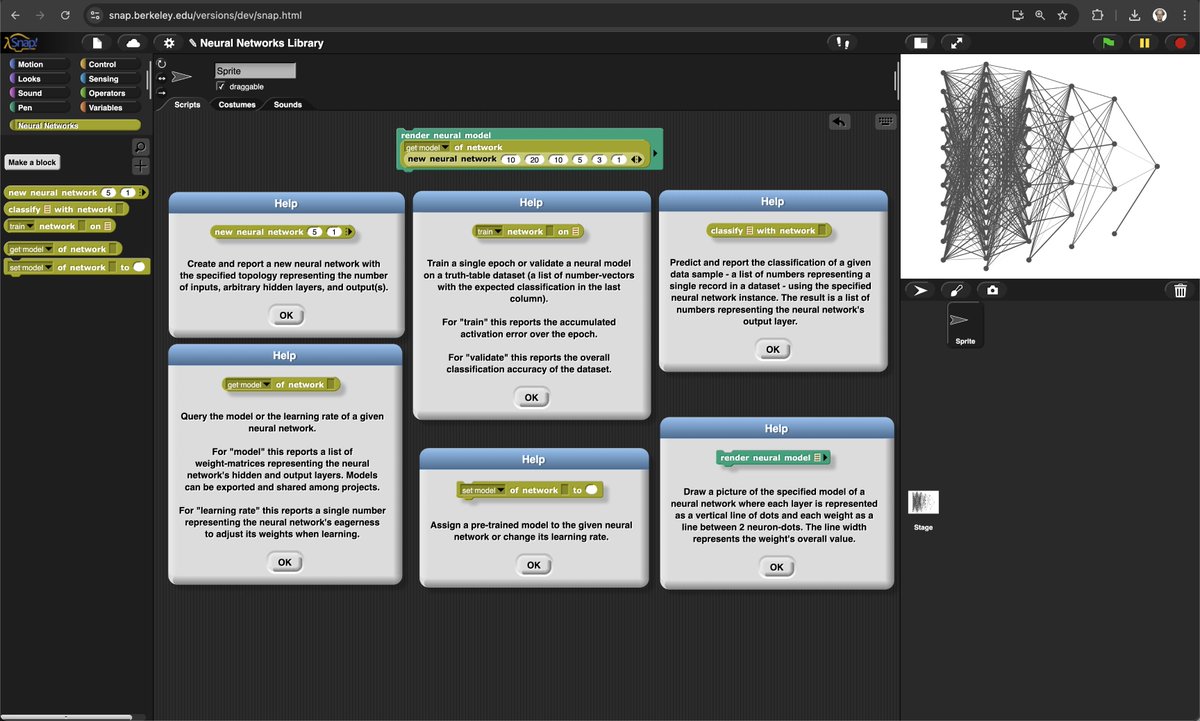Click the green flag to start
Image resolution: width=1200 pixels, height=721 pixels.
pyautogui.click(x=1108, y=43)
